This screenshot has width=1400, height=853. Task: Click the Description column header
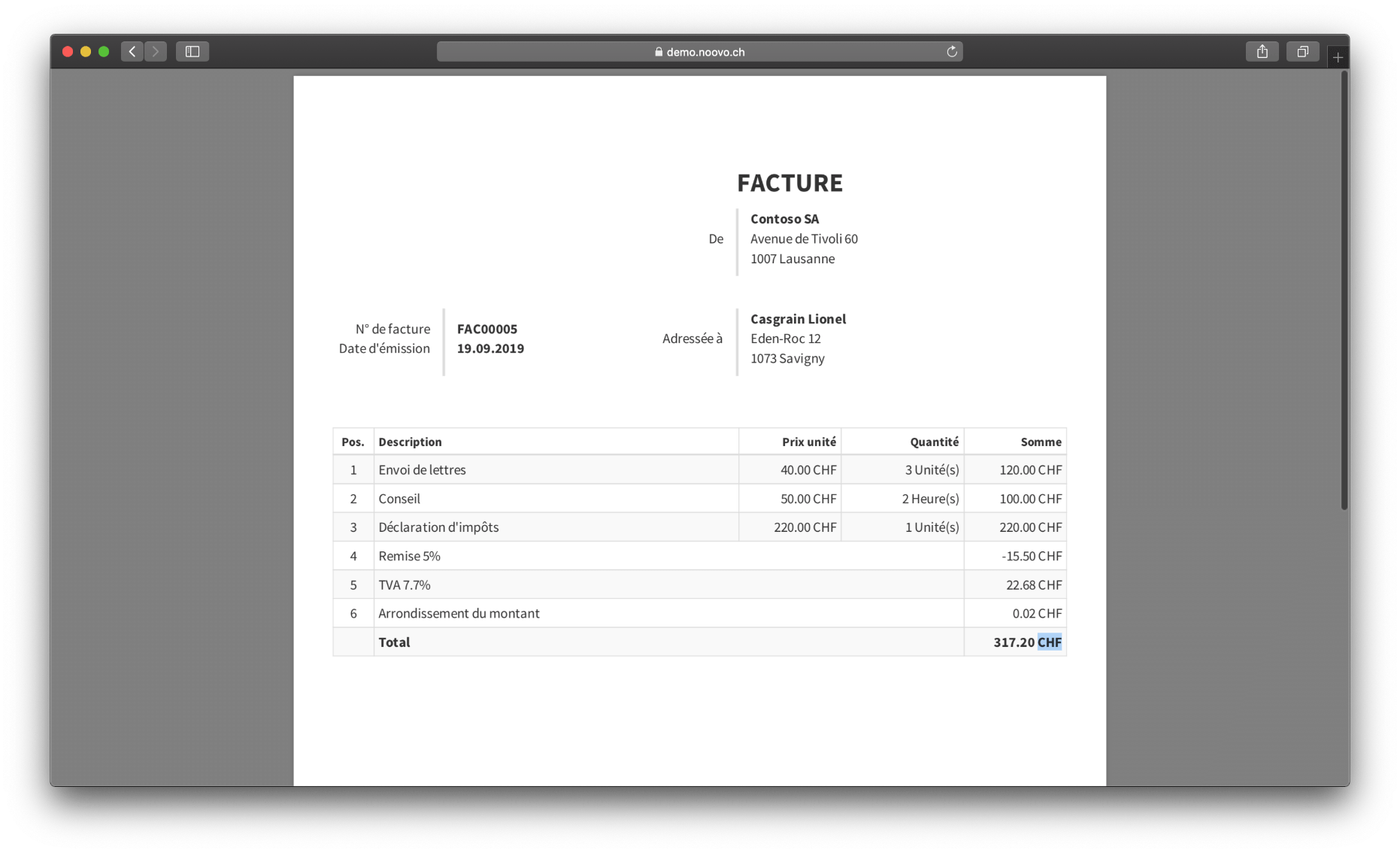tap(410, 442)
